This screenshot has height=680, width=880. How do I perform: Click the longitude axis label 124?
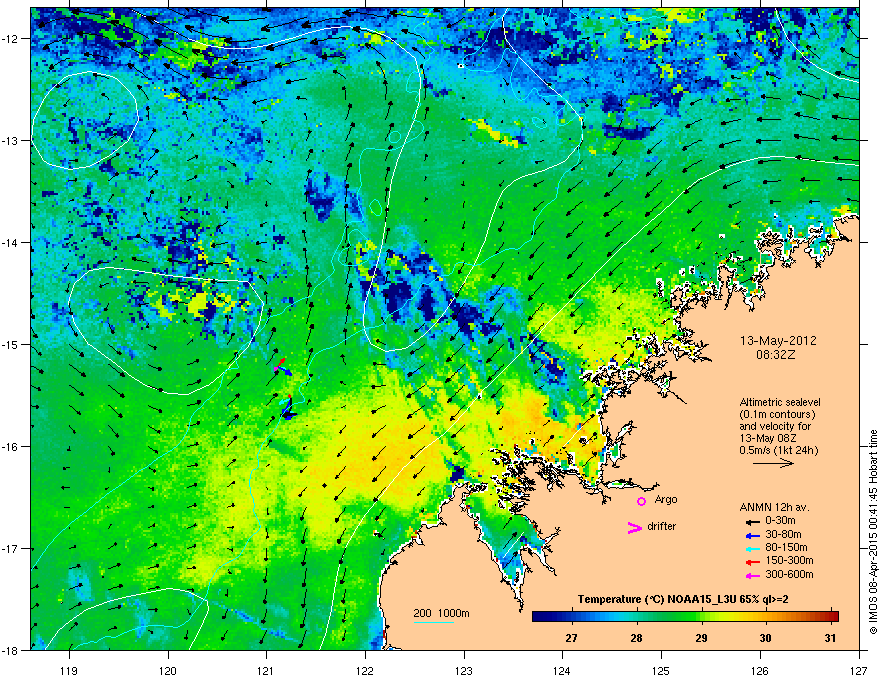562,670
